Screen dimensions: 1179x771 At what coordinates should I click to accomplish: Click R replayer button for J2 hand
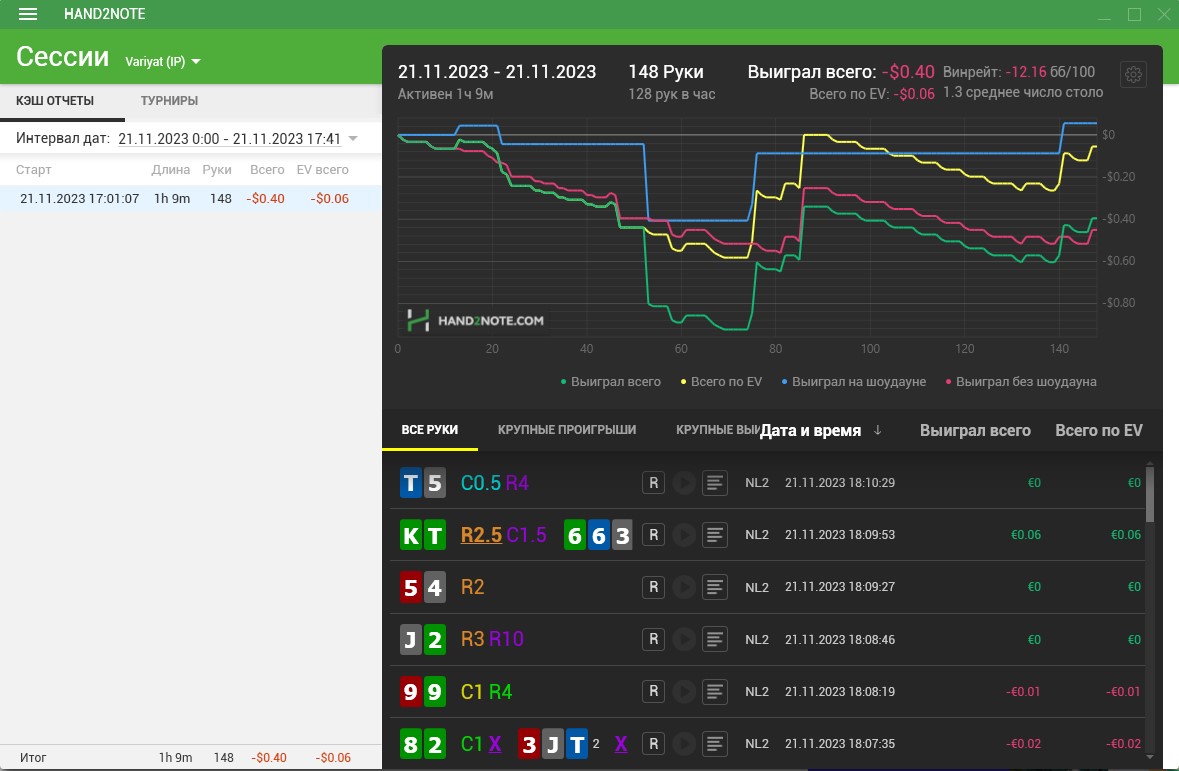(x=653, y=639)
